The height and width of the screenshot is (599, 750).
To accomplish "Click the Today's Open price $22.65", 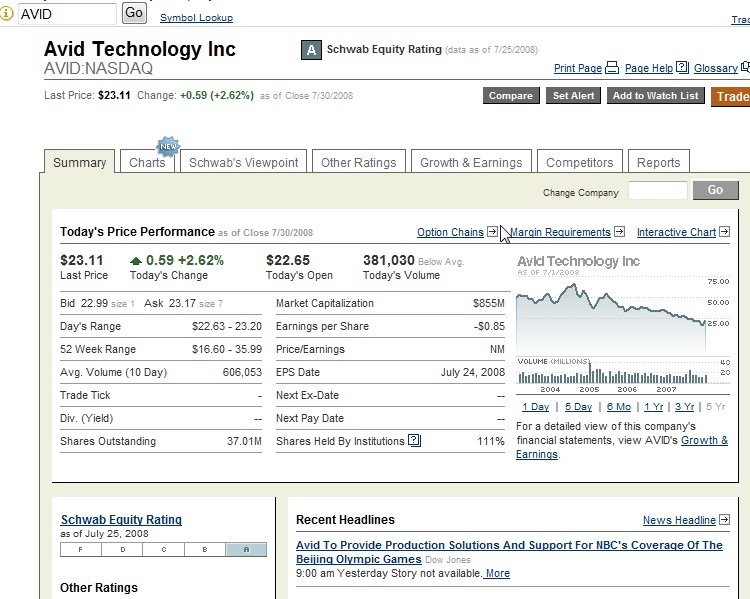I will (x=288, y=260).
